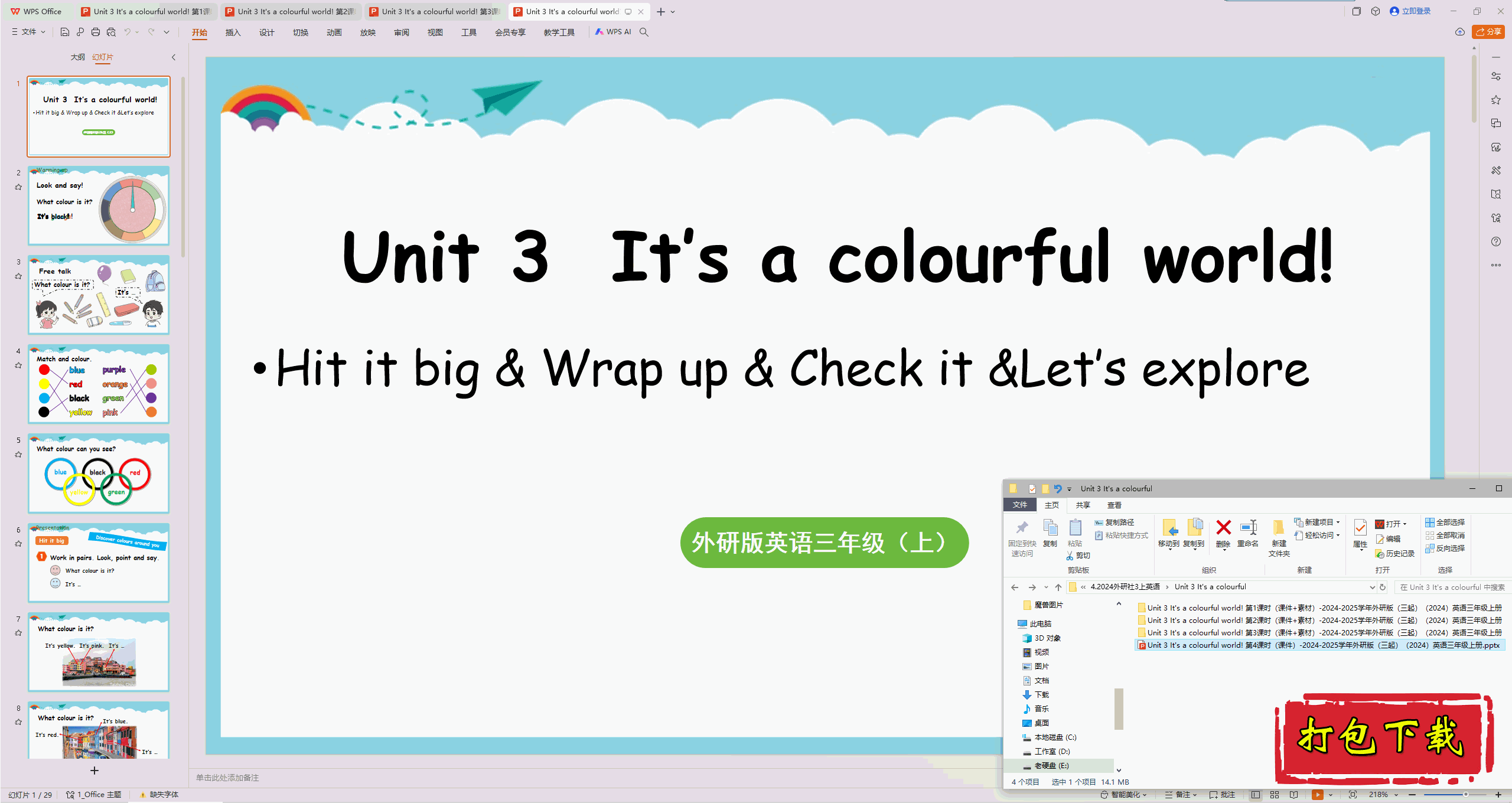Click 全部取消 in Explorer ribbon
Screen dimensions: 1512x803
pos(1445,536)
